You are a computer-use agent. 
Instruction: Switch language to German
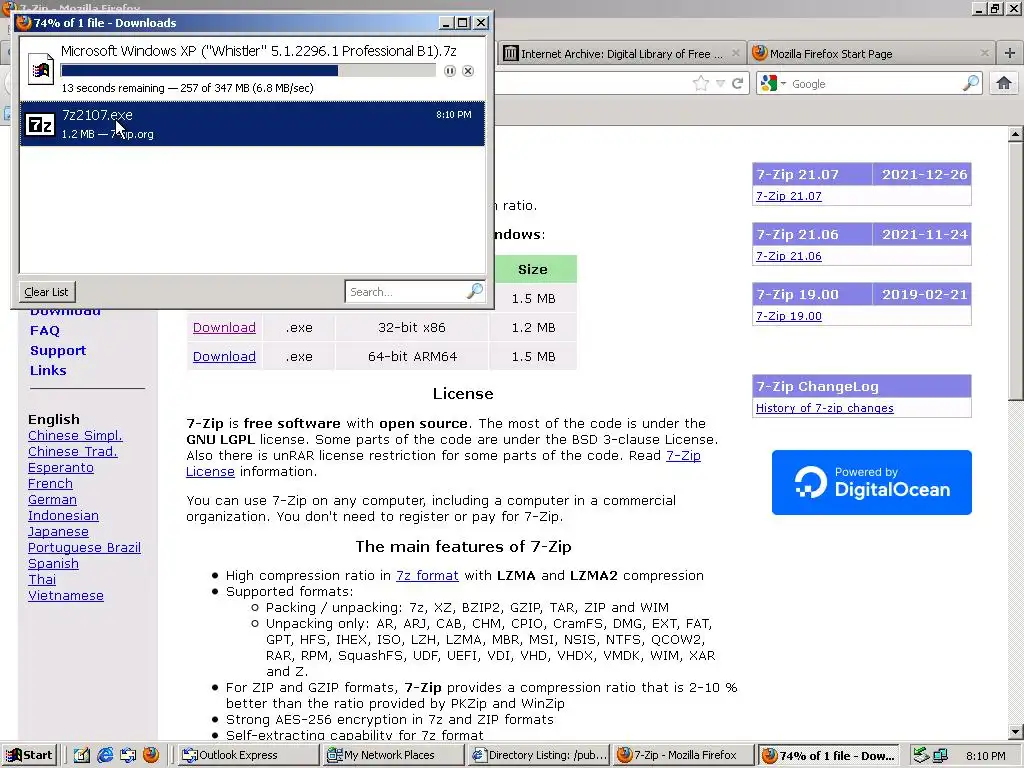click(x=52, y=500)
